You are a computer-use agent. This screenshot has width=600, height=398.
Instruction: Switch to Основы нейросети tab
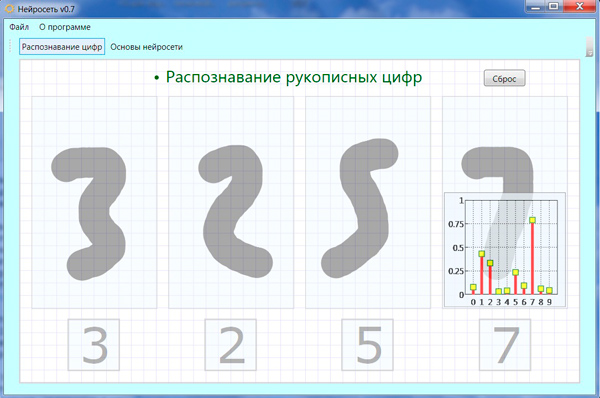click(146, 47)
